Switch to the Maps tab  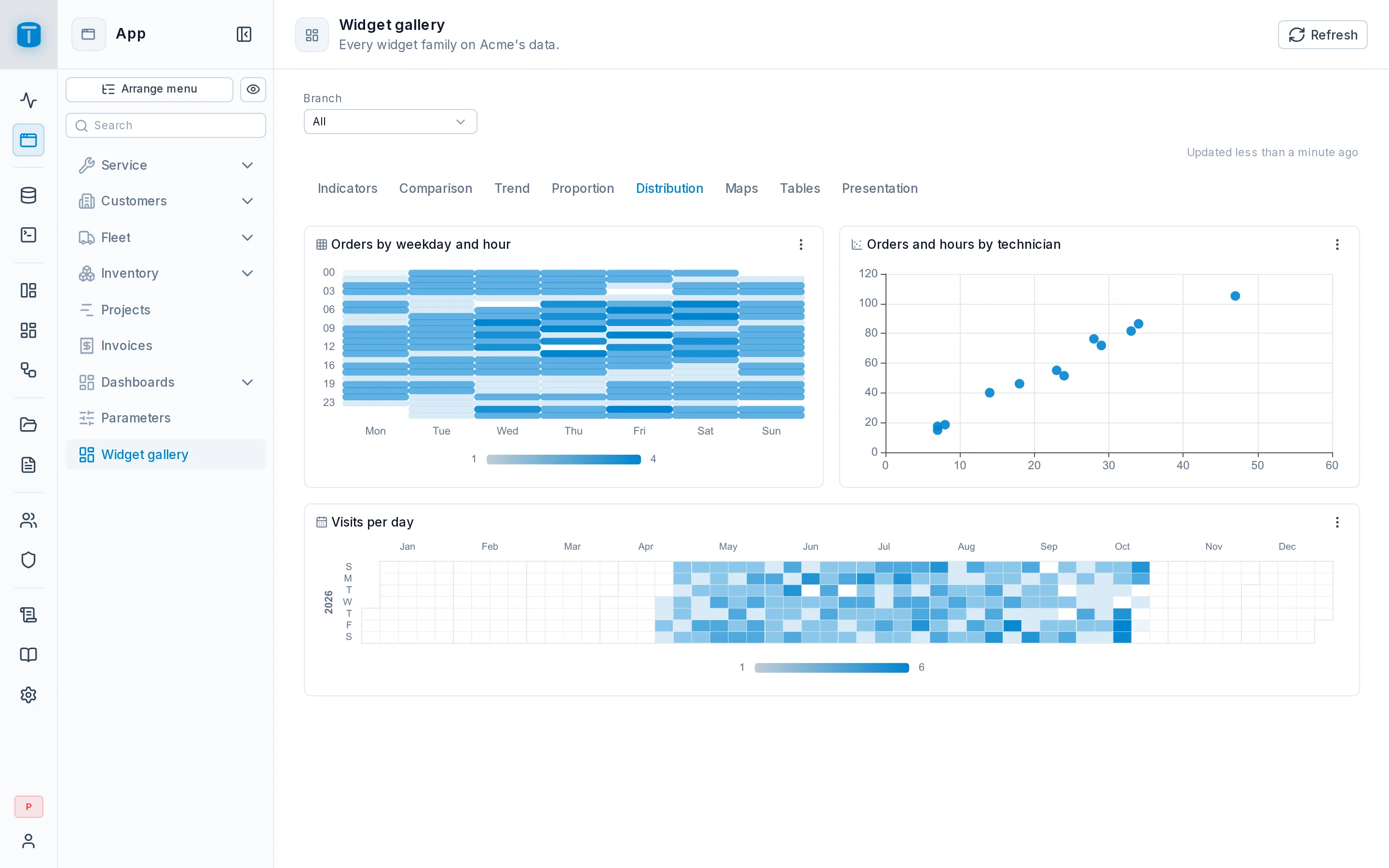point(742,188)
